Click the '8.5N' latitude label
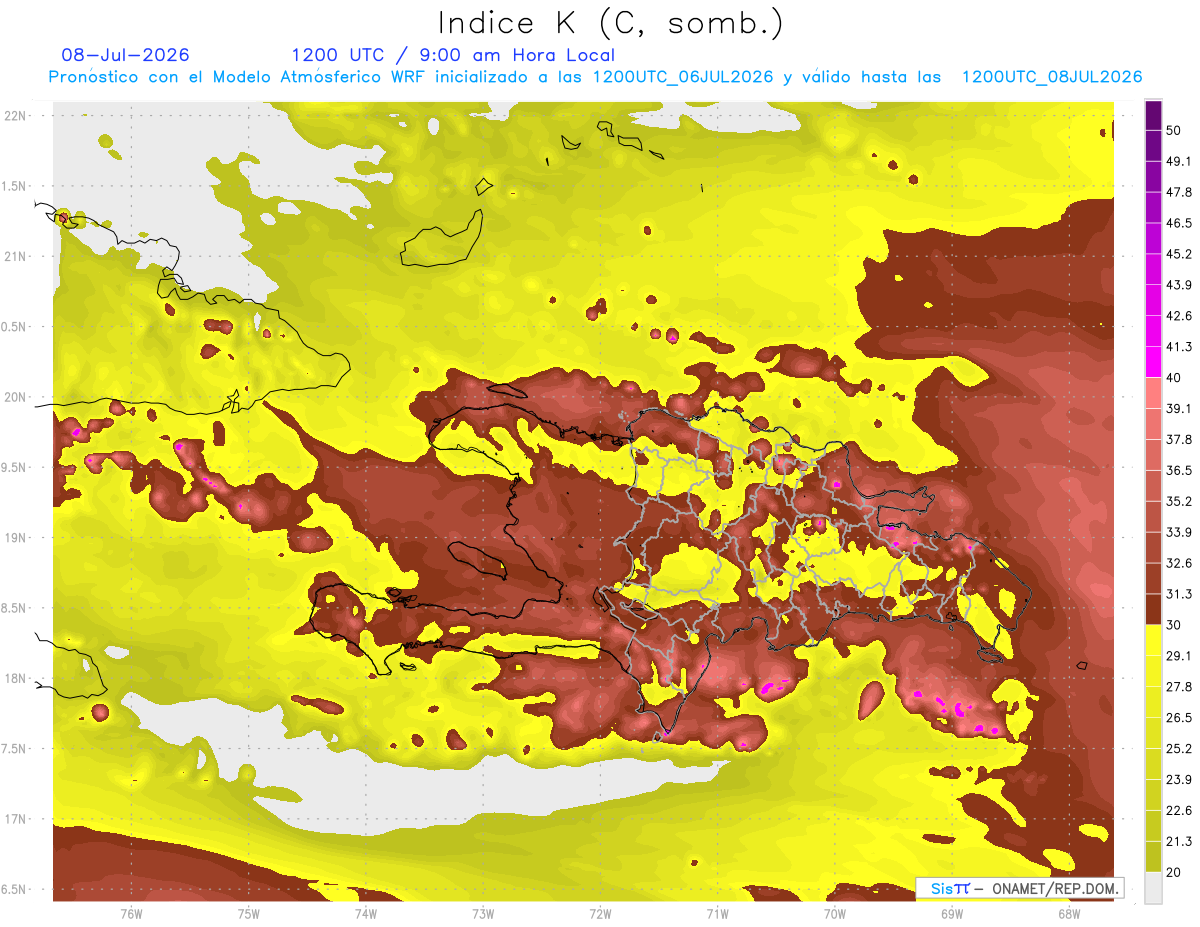 click(15, 608)
